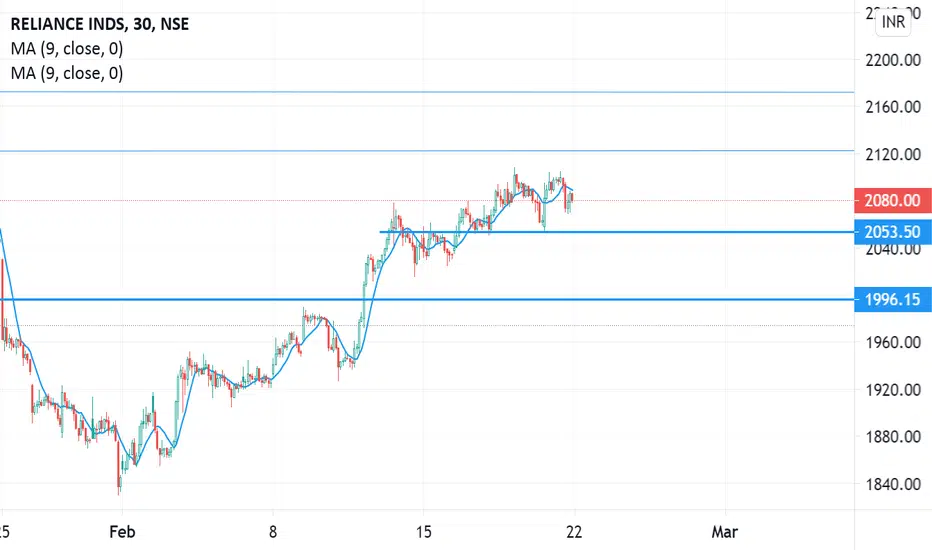Click the 1920.00 price scale label
The height and width of the screenshot is (550, 932).
point(893,390)
